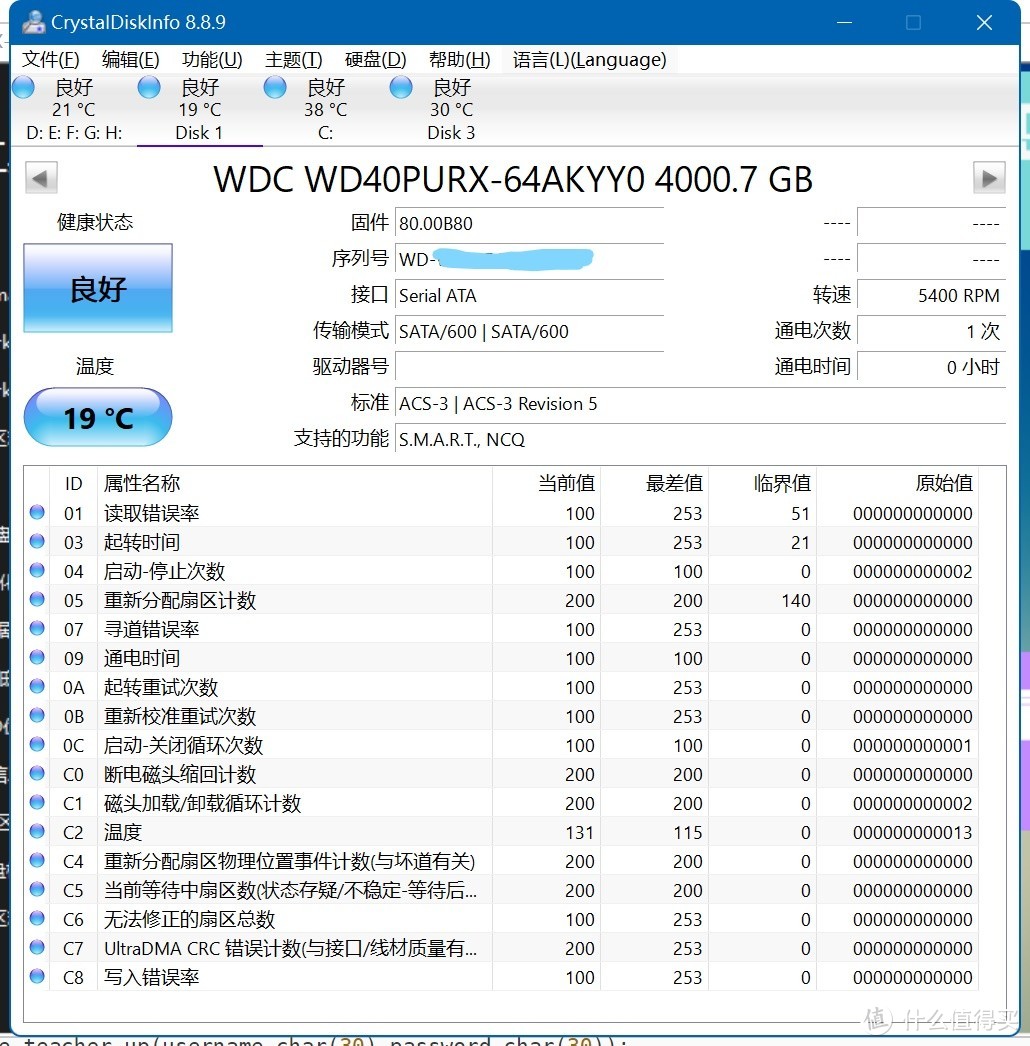Click the blue dot beside attribute 01 读取错误率
This screenshot has height=1046, width=1030.
click(x=36, y=512)
